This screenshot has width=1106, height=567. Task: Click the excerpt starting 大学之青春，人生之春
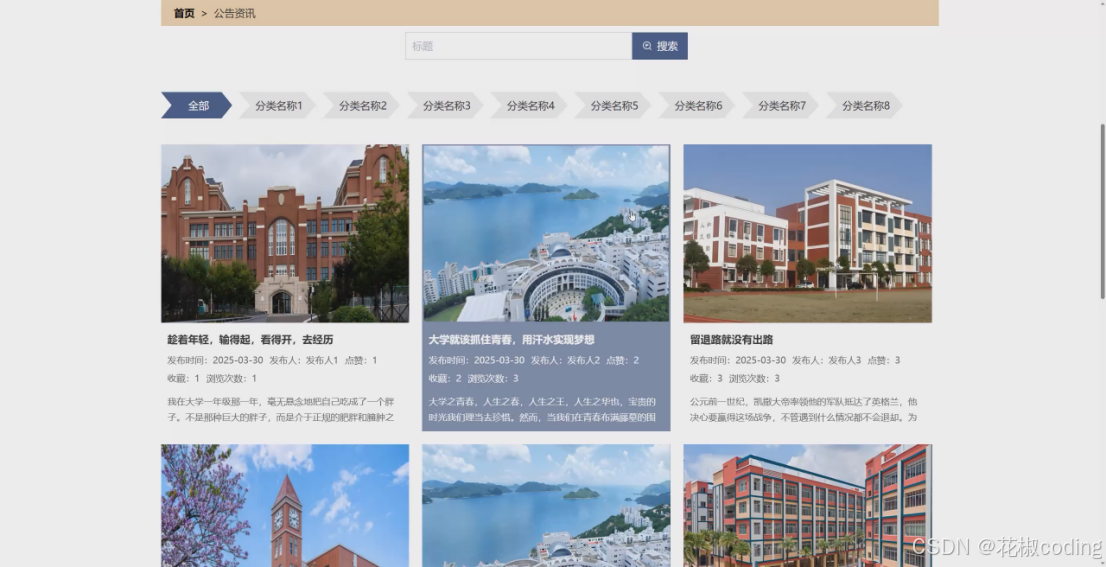click(542, 409)
